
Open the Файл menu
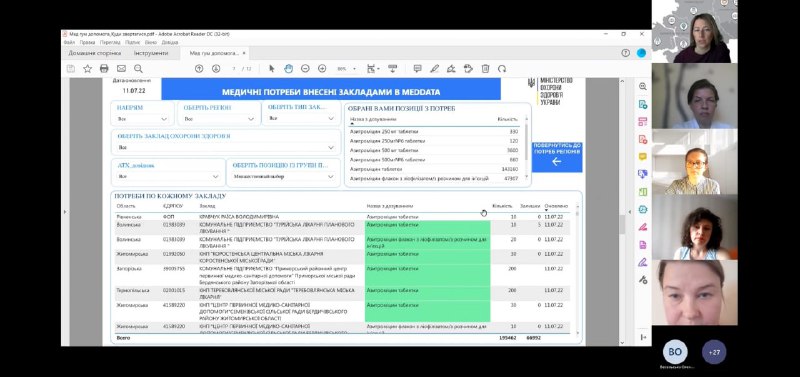(69, 42)
